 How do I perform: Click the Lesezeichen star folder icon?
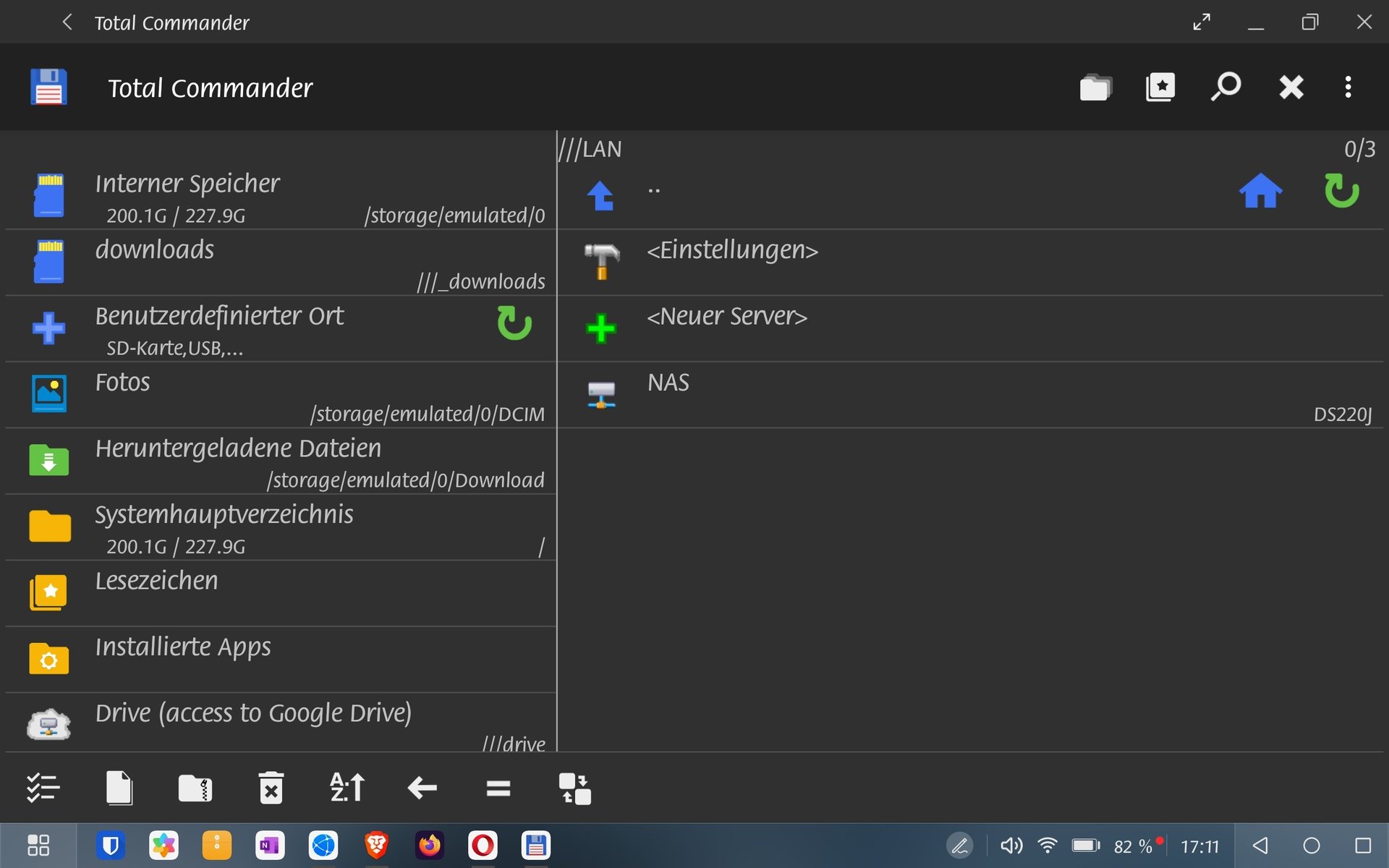[x=48, y=592]
